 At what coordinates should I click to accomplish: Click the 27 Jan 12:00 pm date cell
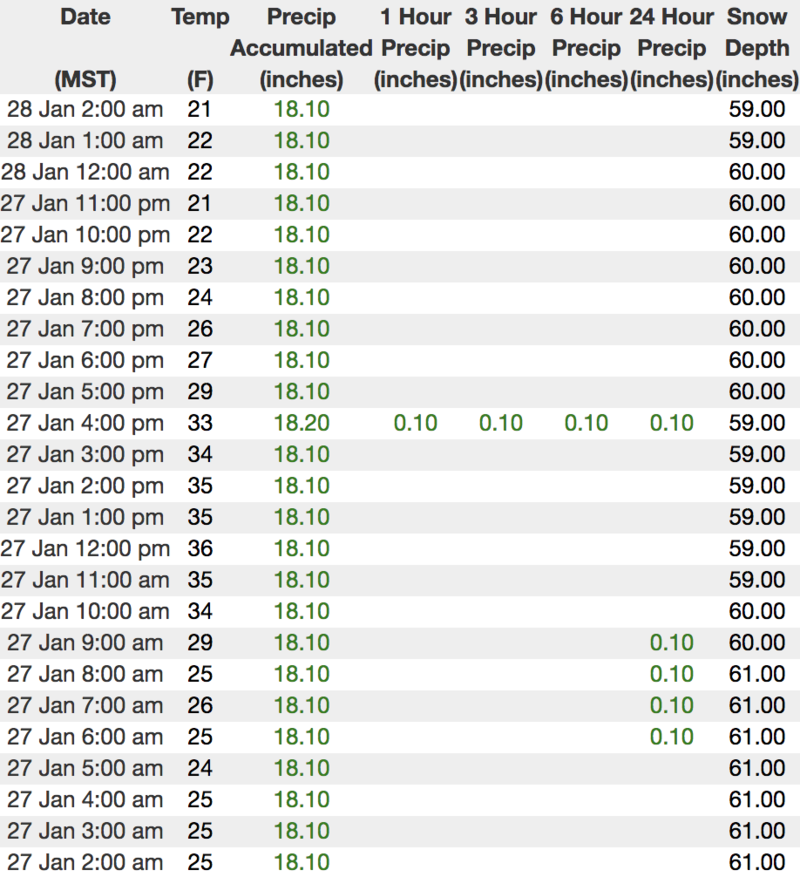pos(85,549)
